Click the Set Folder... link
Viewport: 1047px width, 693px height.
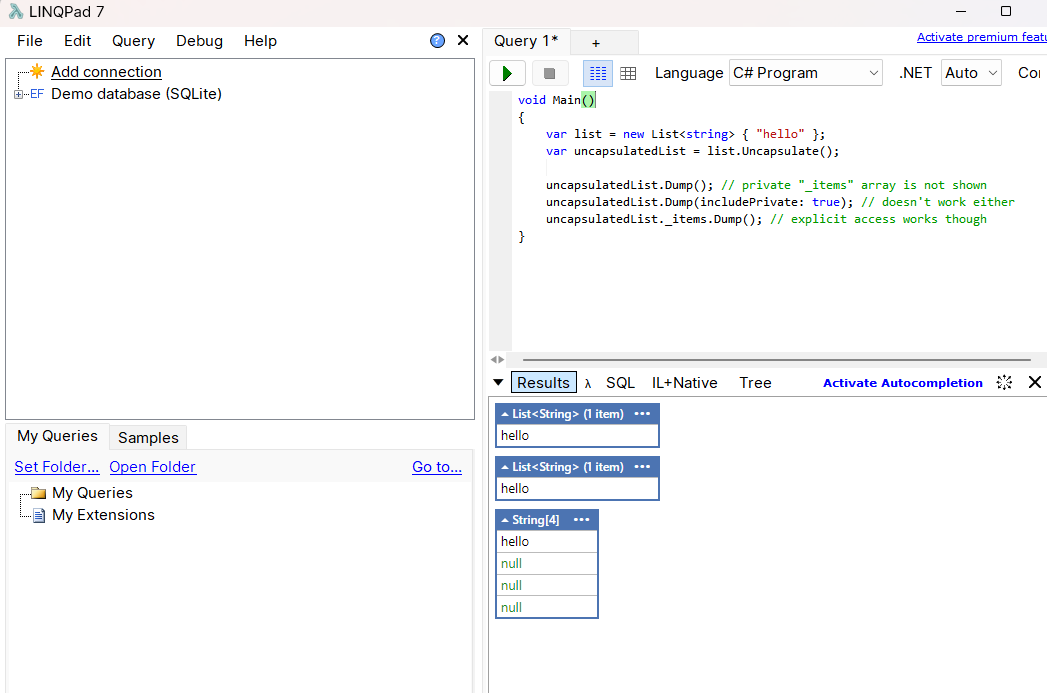(57, 467)
